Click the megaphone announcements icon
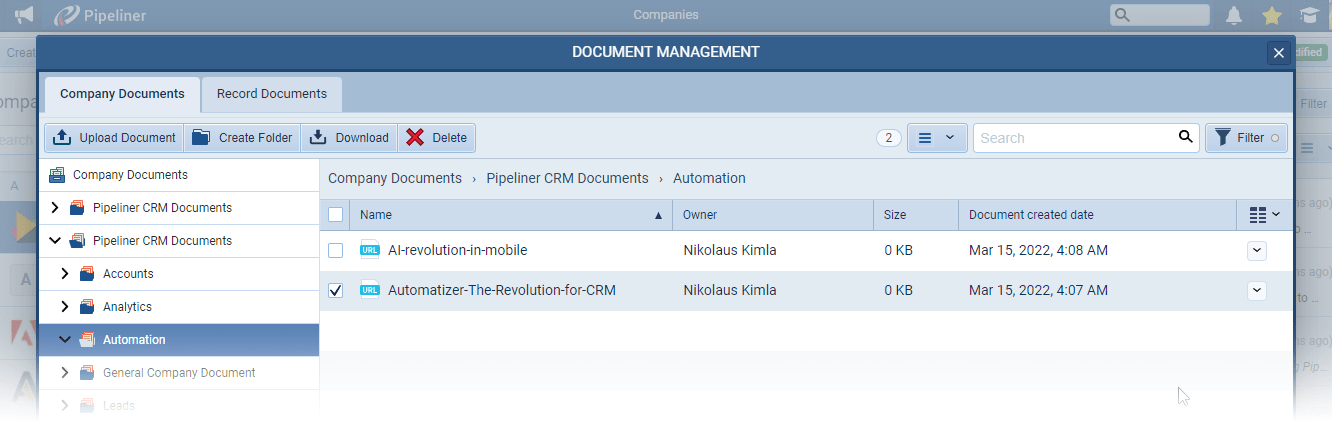Viewport: 1332px width, 422px height. pyautogui.click(x=24, y=15)
